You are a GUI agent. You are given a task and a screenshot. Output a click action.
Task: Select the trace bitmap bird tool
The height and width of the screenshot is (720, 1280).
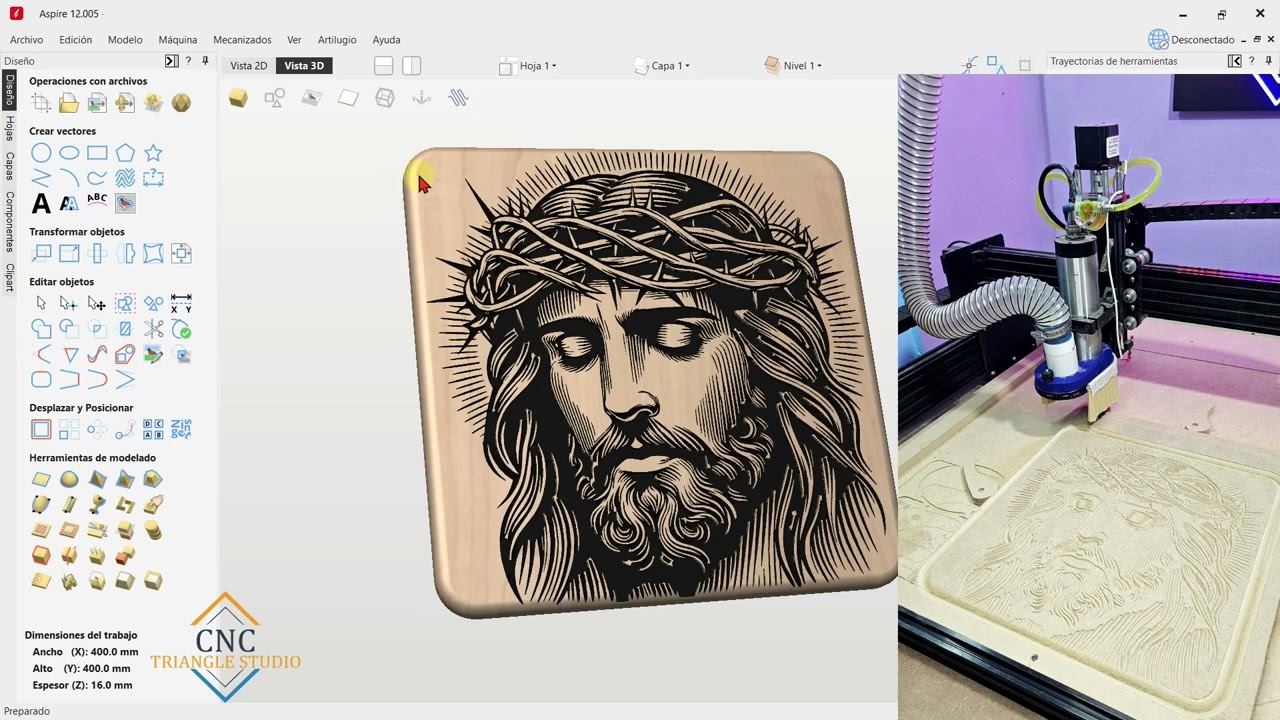tap(125, 203)
